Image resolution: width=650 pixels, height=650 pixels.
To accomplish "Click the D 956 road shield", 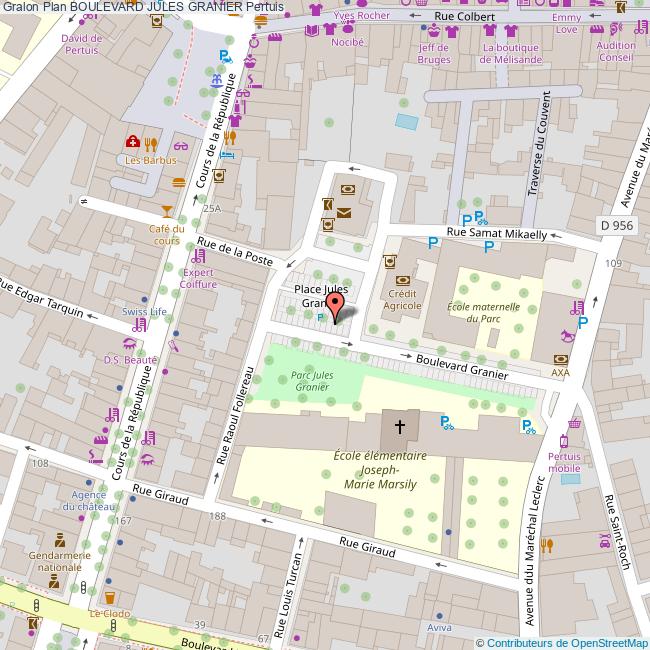I will tap(617, 226).
